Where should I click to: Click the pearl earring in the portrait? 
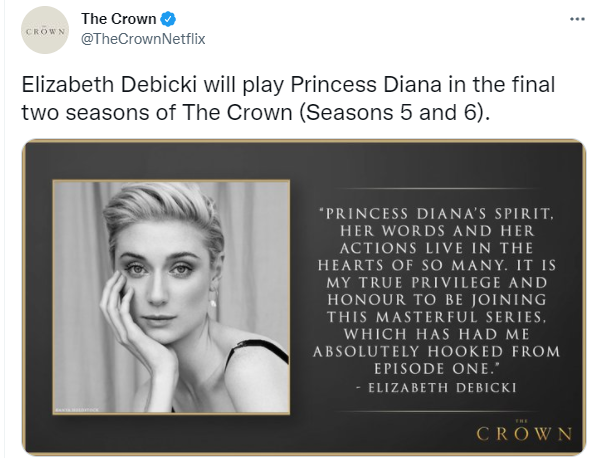[213, 303]
